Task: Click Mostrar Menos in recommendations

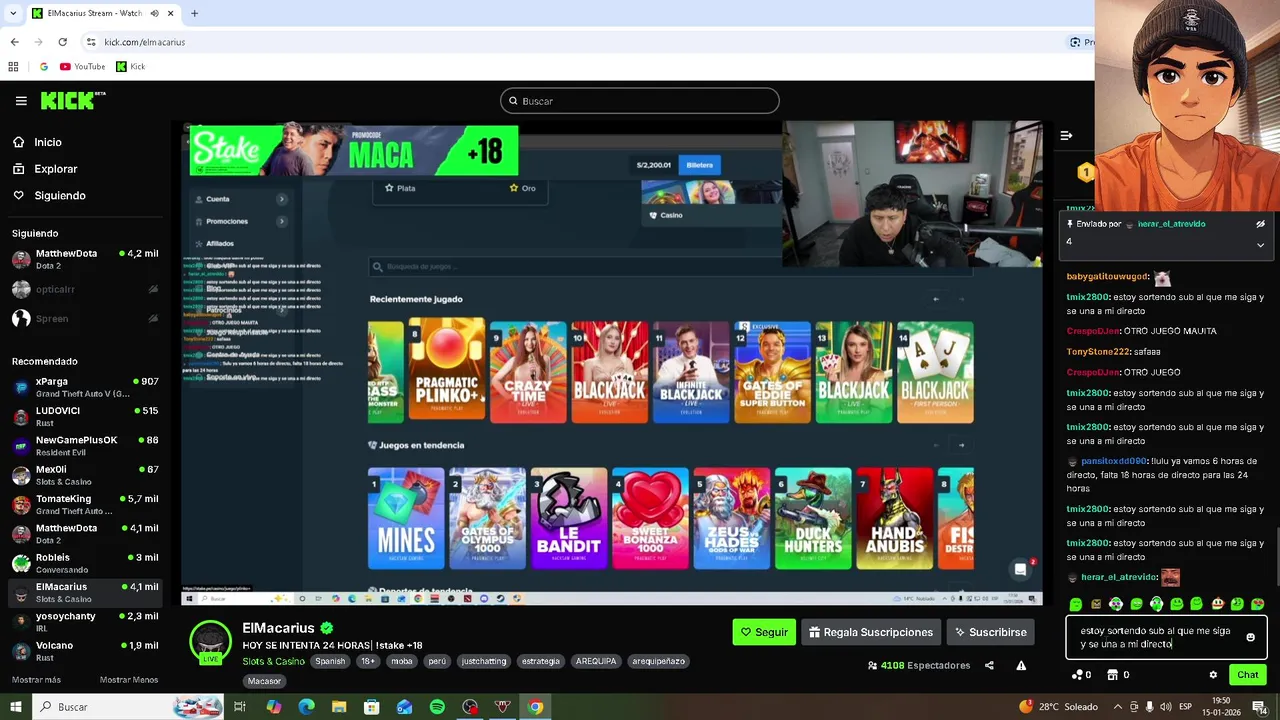Action: coord(129,680)
